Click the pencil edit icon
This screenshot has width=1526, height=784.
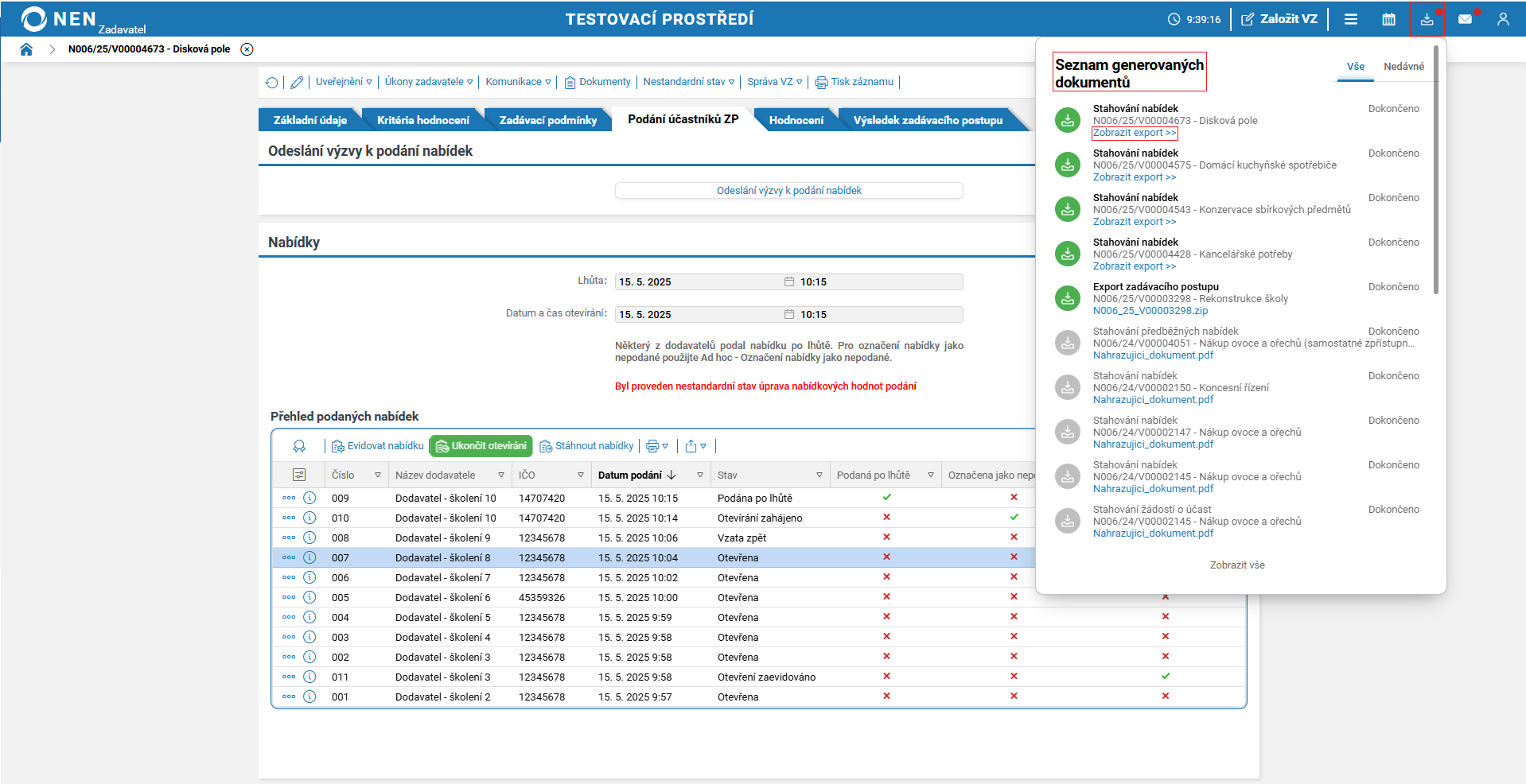[297, 82]
